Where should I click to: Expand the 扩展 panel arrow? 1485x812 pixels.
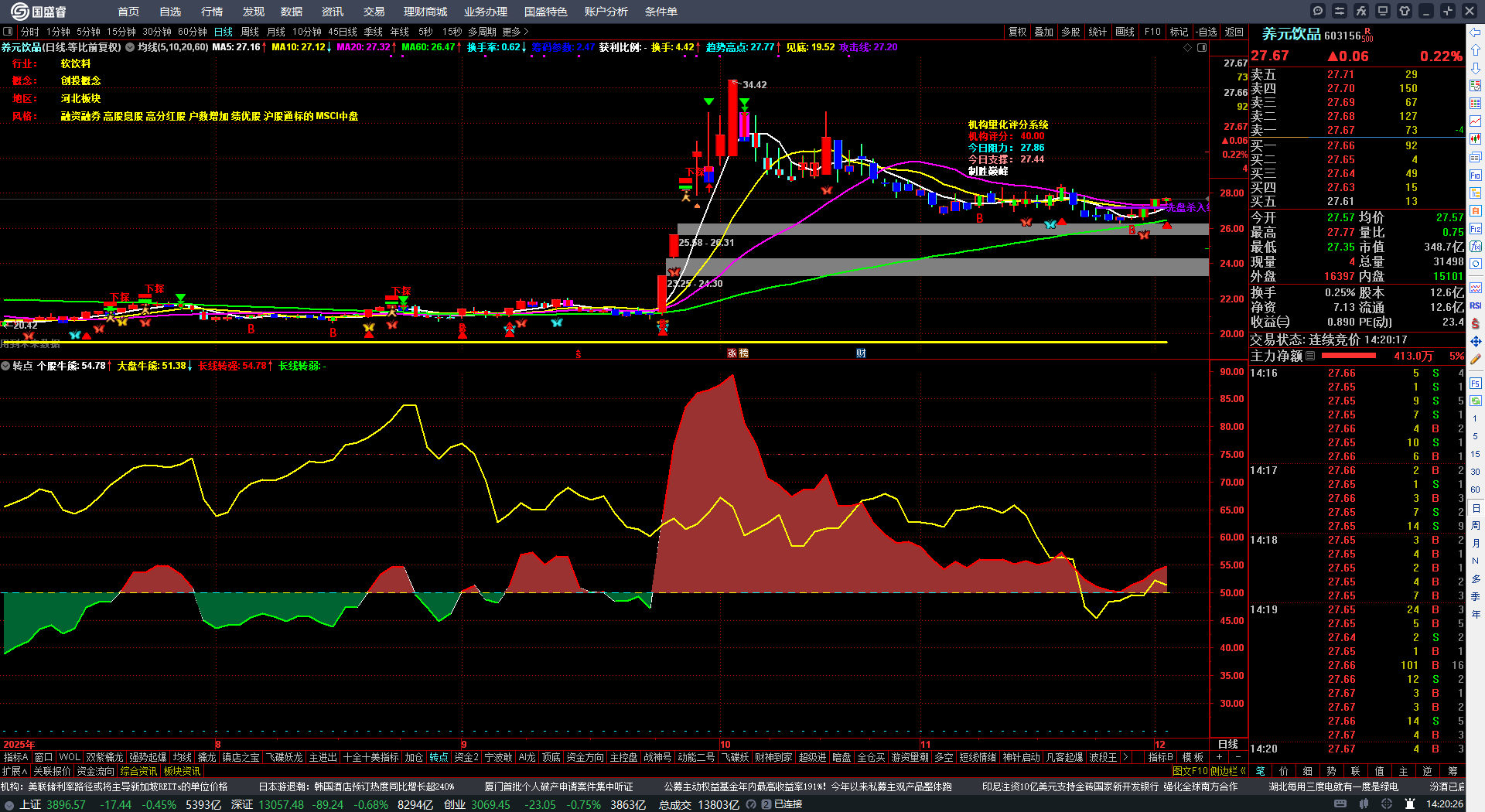[x=15, y=771]
